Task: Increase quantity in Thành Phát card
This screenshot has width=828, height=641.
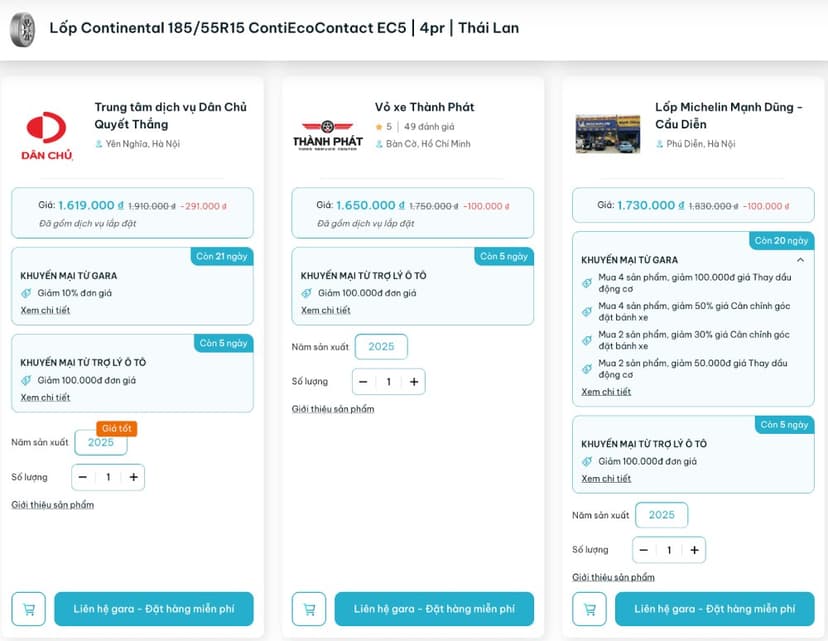Action: coord(414,382)
